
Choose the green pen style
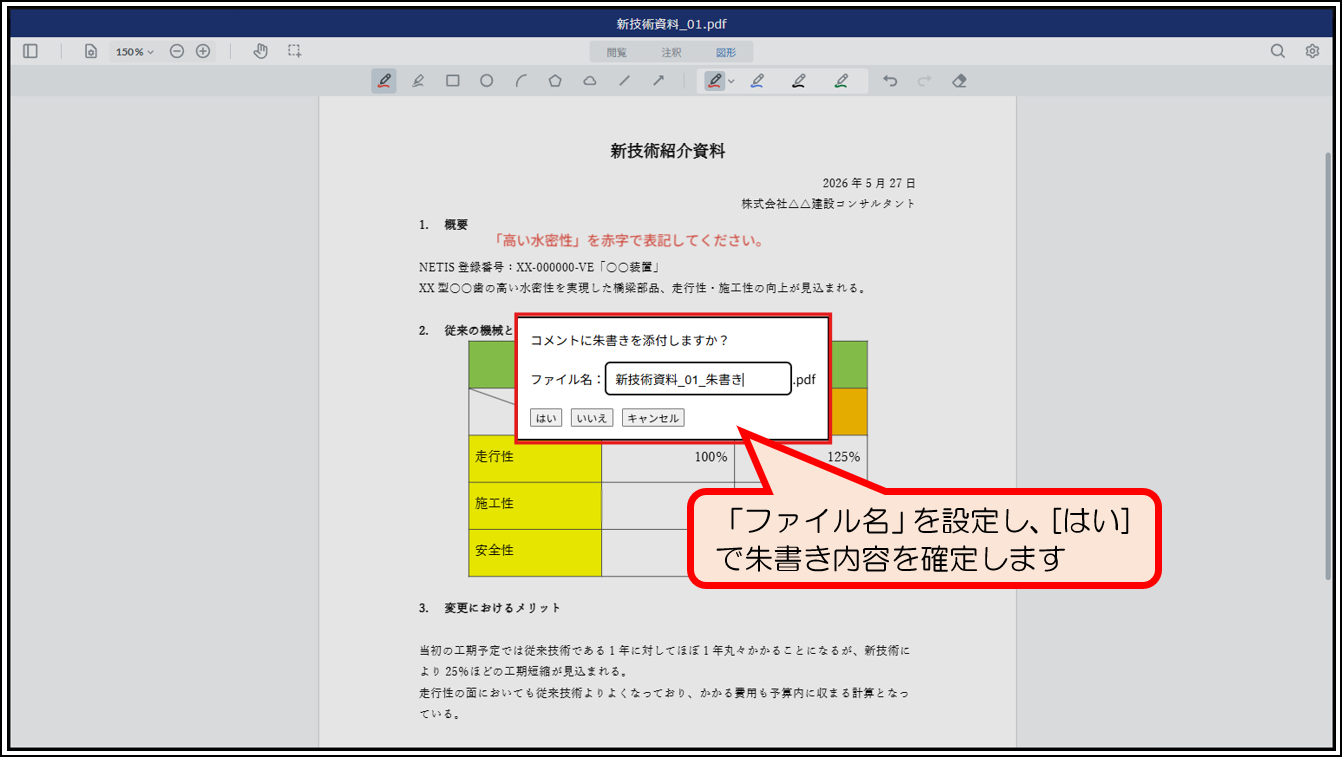[842, 81]
